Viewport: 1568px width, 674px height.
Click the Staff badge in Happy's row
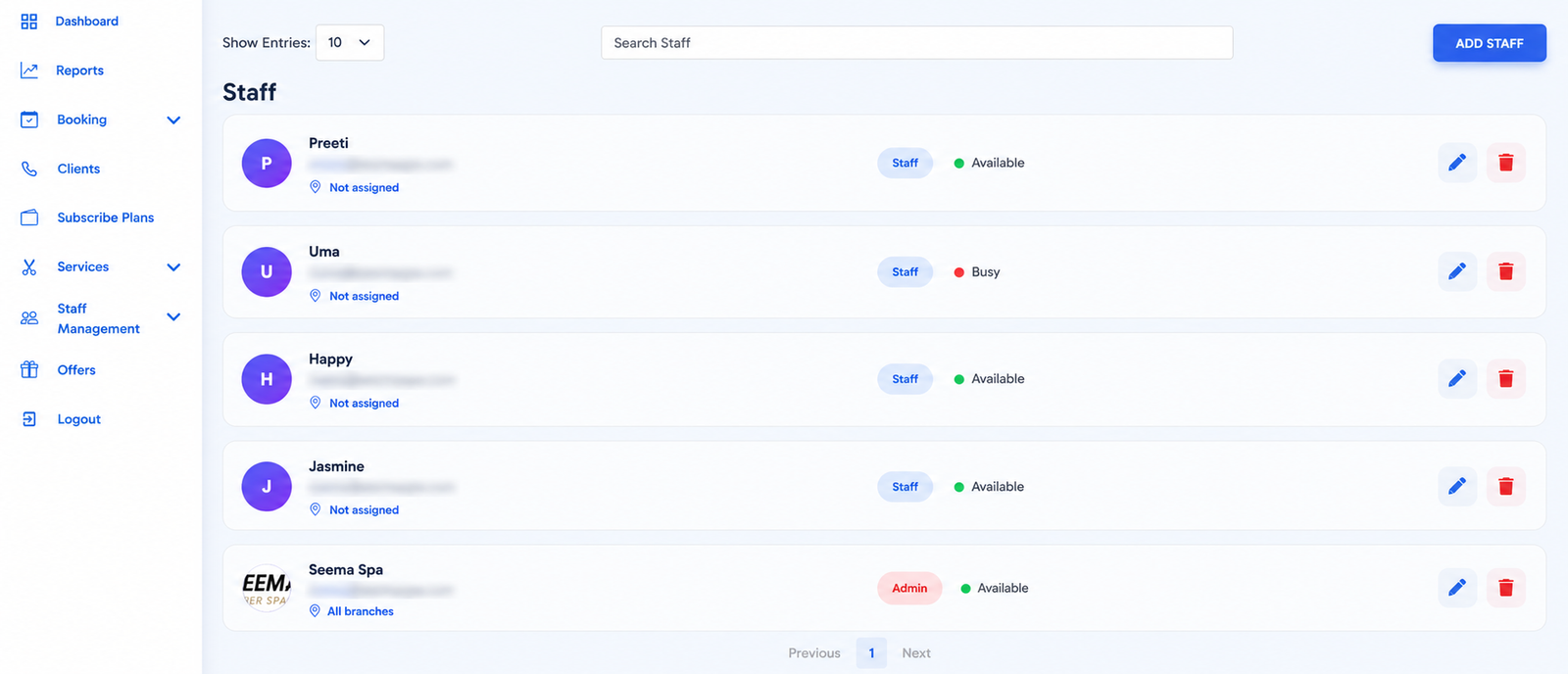pos(906,379)
